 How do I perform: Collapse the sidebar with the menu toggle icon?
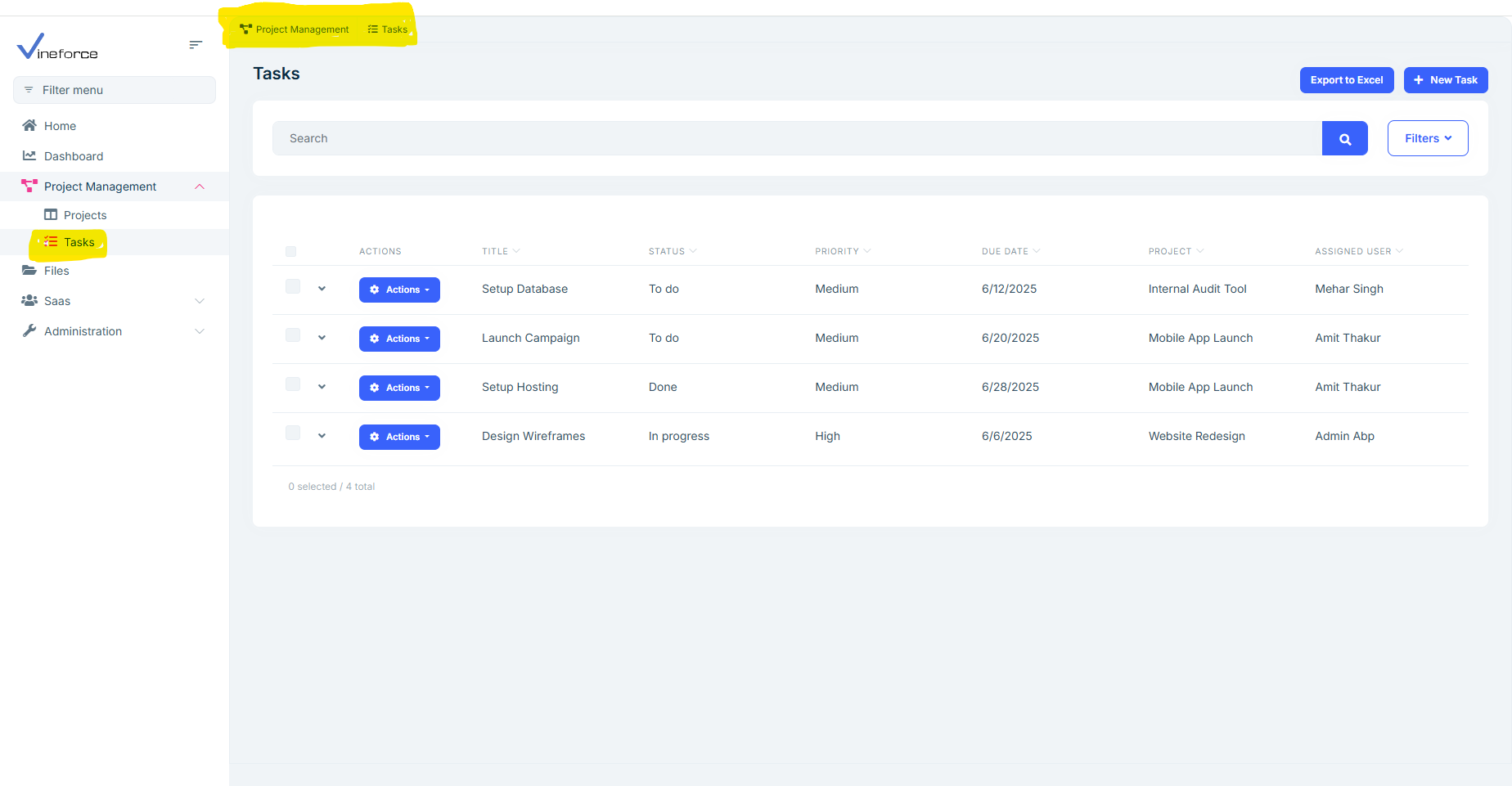pyautogui.click(x=196, y=45)
